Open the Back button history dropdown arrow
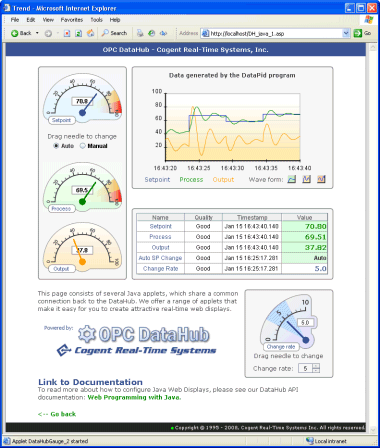This screenshot has width=380, height=448. tap(37, 33)
